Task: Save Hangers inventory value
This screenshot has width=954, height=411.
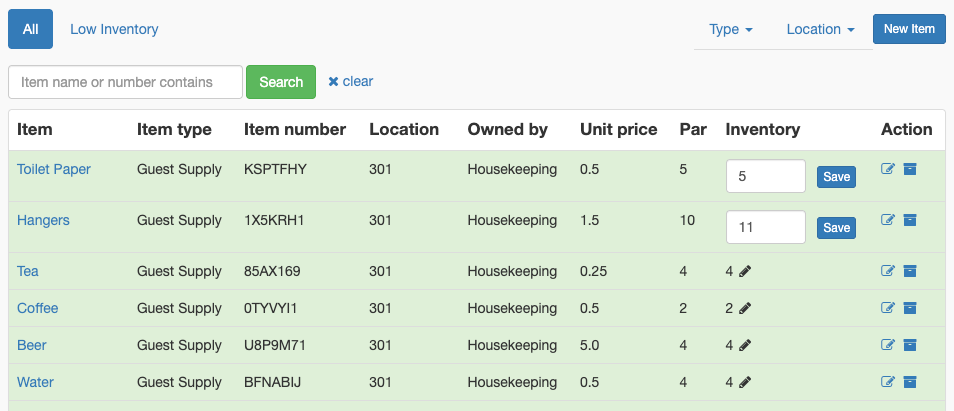Action: click(836, 228)
